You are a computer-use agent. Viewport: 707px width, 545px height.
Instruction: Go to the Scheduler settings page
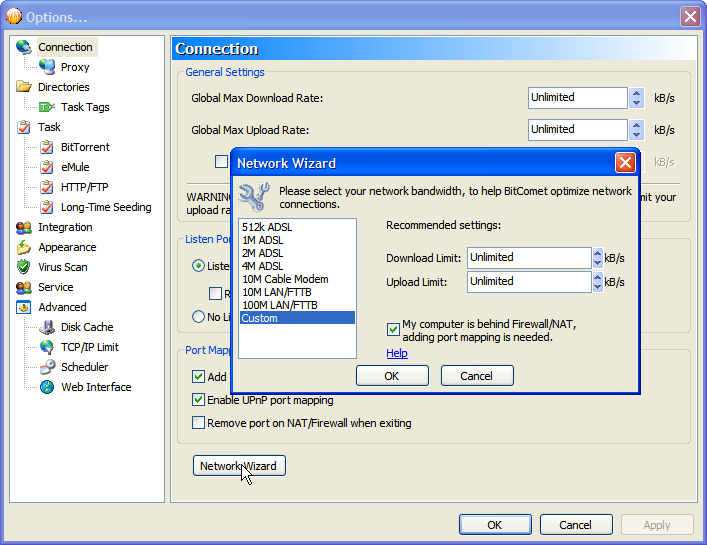tap(84, 367)
